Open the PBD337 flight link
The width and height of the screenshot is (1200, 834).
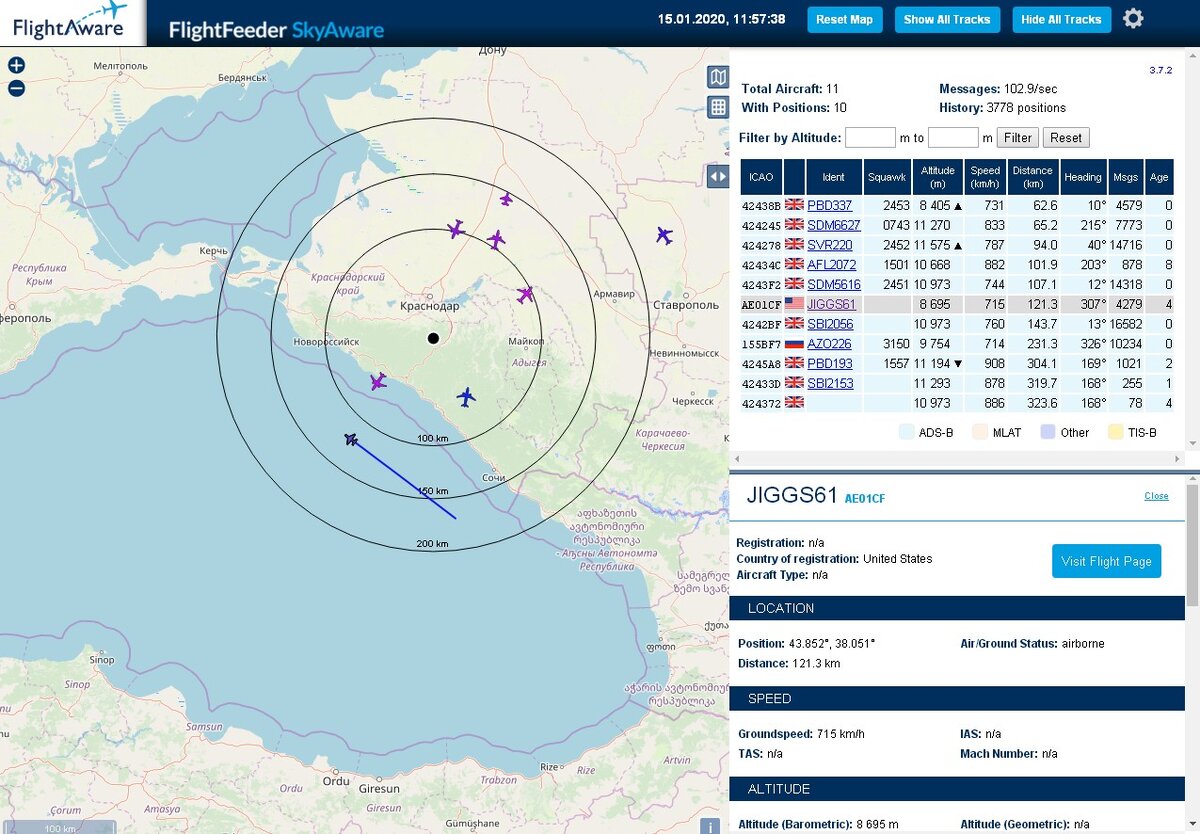[x=830, y=205]
